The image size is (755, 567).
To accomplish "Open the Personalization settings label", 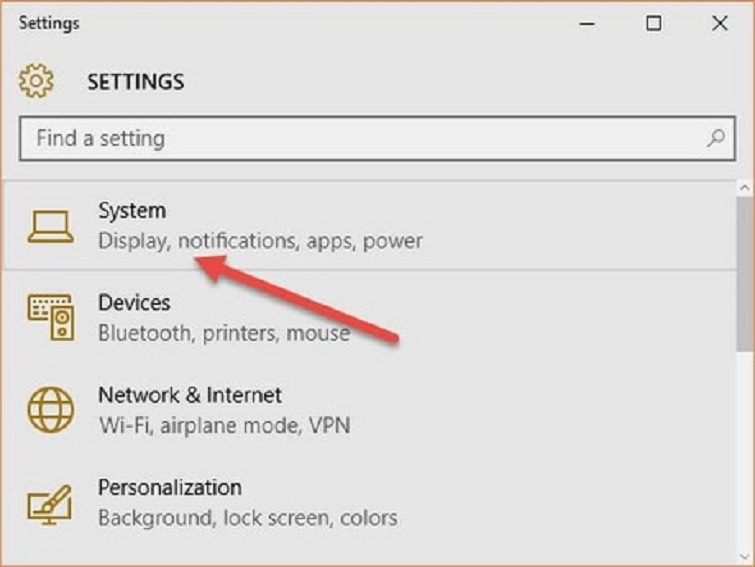I will [169, 487].
